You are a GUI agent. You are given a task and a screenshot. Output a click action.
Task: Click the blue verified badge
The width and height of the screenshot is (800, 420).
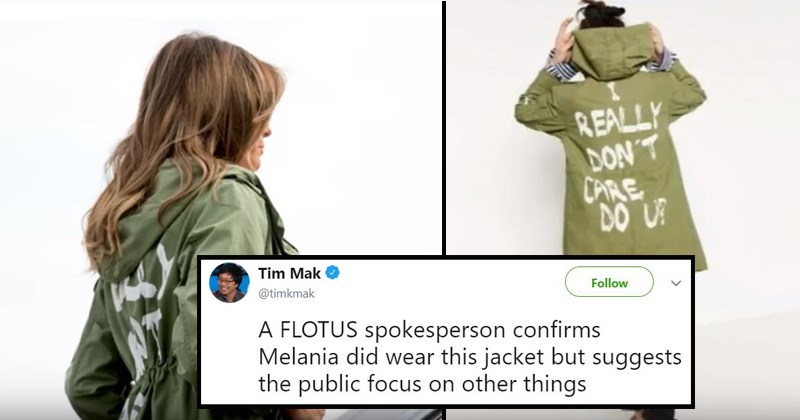click(333, 273)
